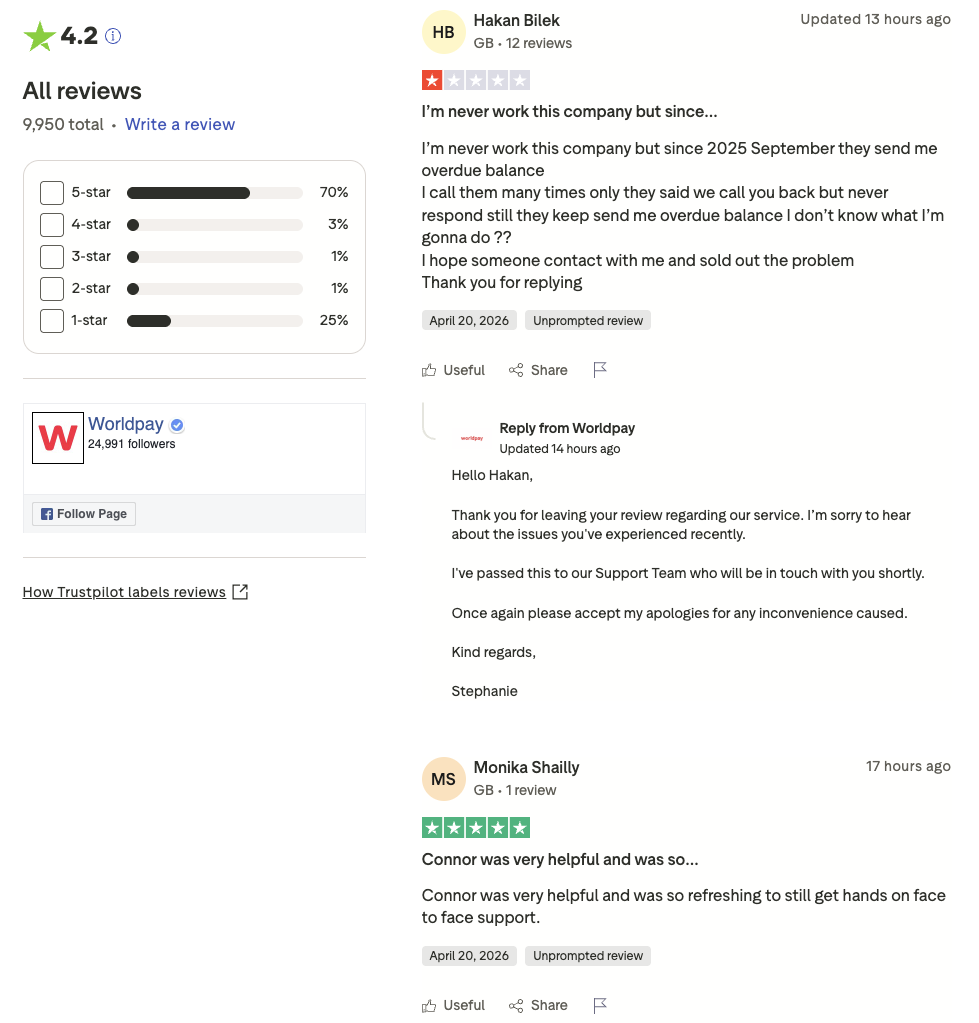Click the thumbs-up Useful icon on Monika's review
Viewport: 979px width, 1023px height.
(429, 1005)
